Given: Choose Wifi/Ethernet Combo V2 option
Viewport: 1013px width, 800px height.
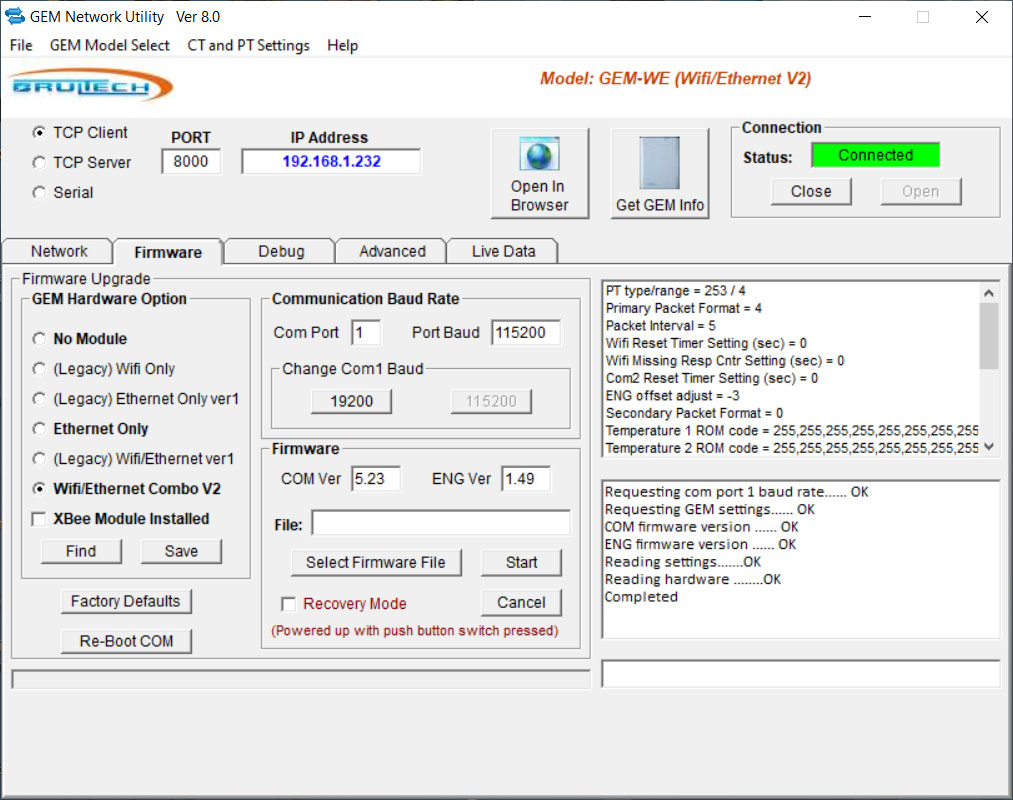Looking at the screenshot, I should pyautogui.click(x=39, y=489).
